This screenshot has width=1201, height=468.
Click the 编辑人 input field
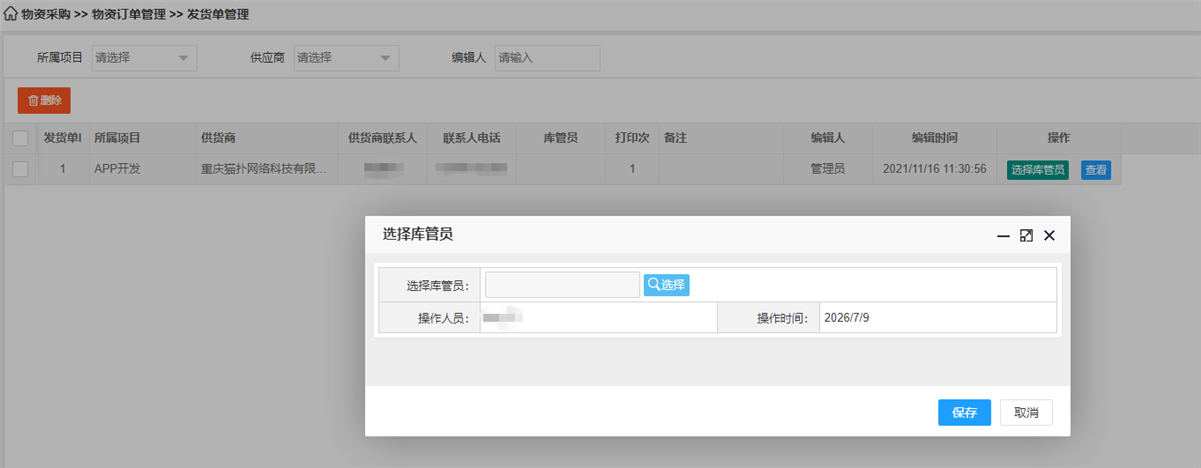click(548, 58)
